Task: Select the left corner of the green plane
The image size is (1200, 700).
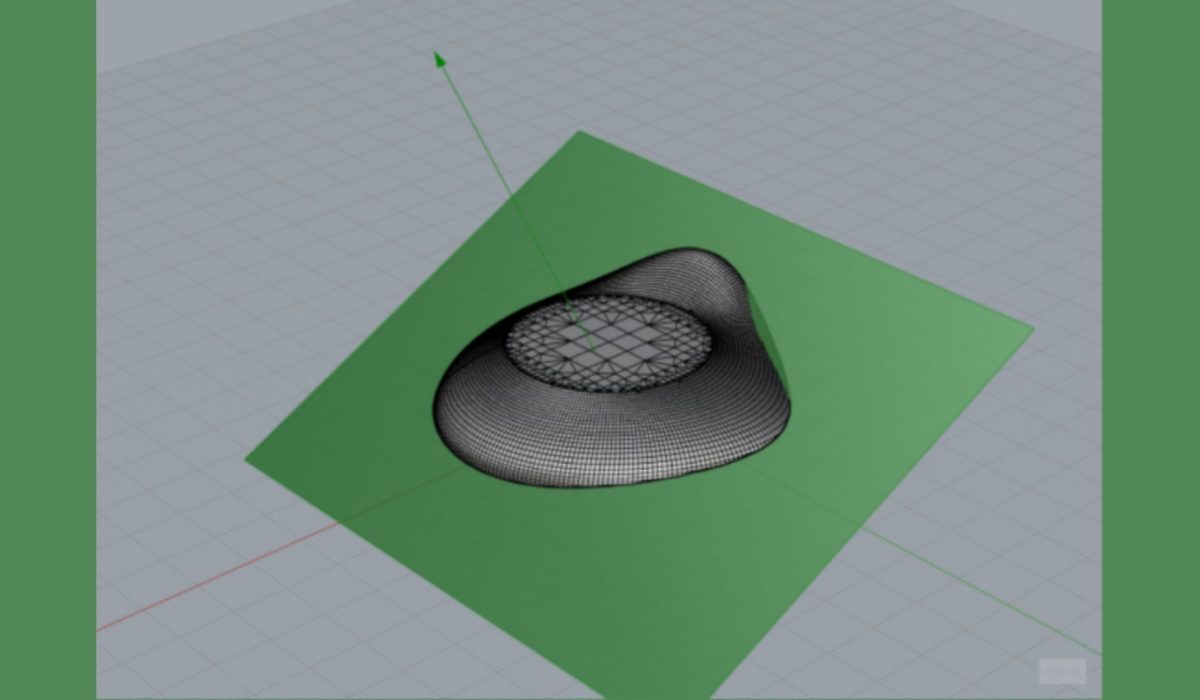Action: point(248,459)
